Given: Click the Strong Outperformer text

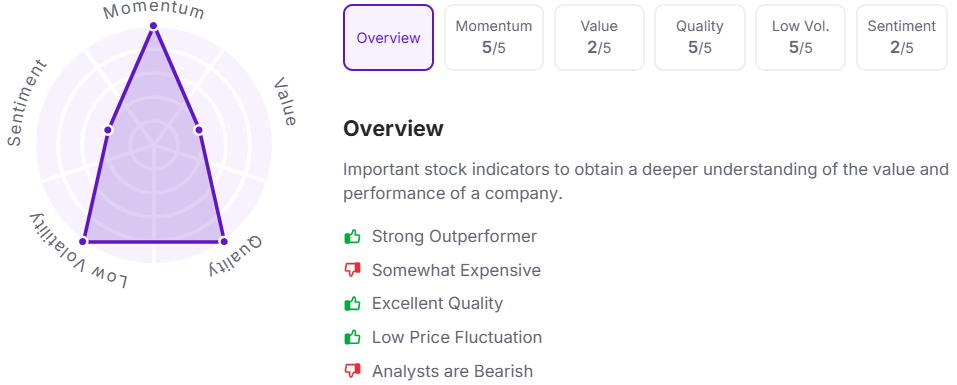Looking at the screenshot, I should (454, 236).
